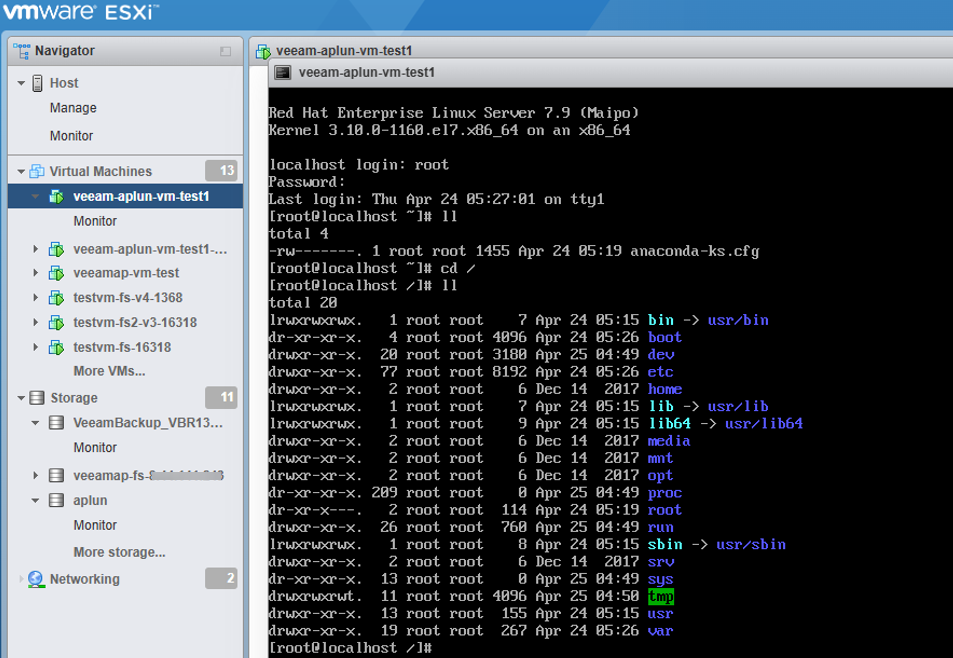Open the Networking section
This screenshot has width=953, height=658.
tap(84, 579)
